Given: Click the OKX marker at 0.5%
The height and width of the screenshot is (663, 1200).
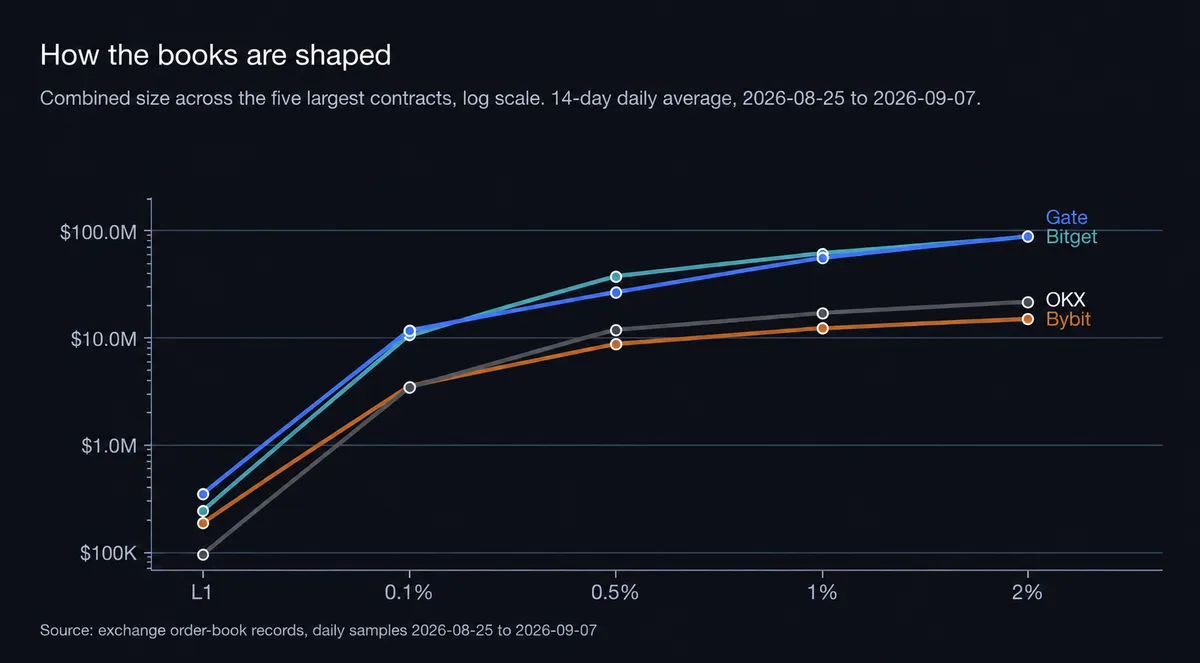Looking at the screenshot, I should [616, 330].
